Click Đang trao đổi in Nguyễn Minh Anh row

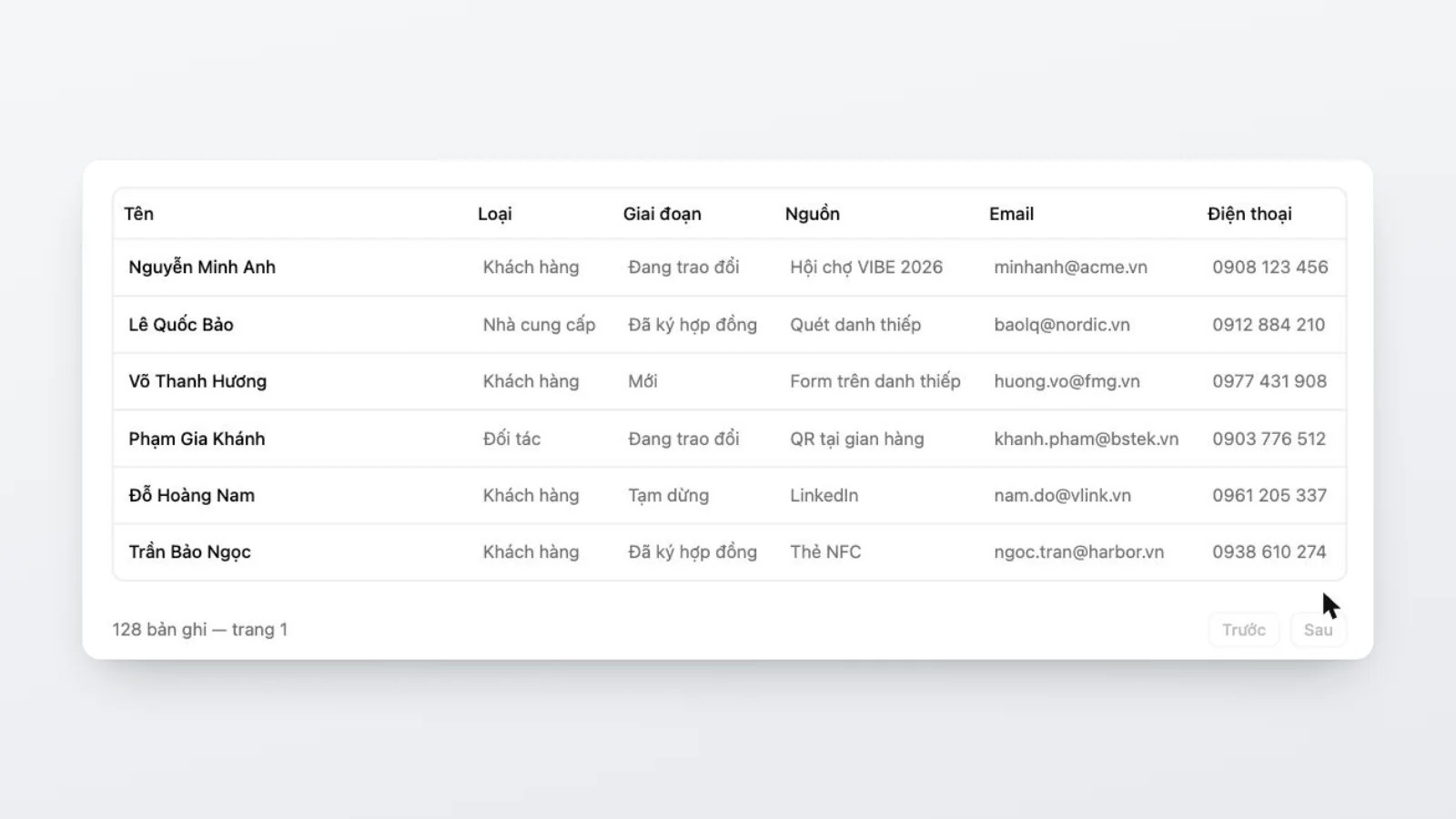[x=683, y=268]
